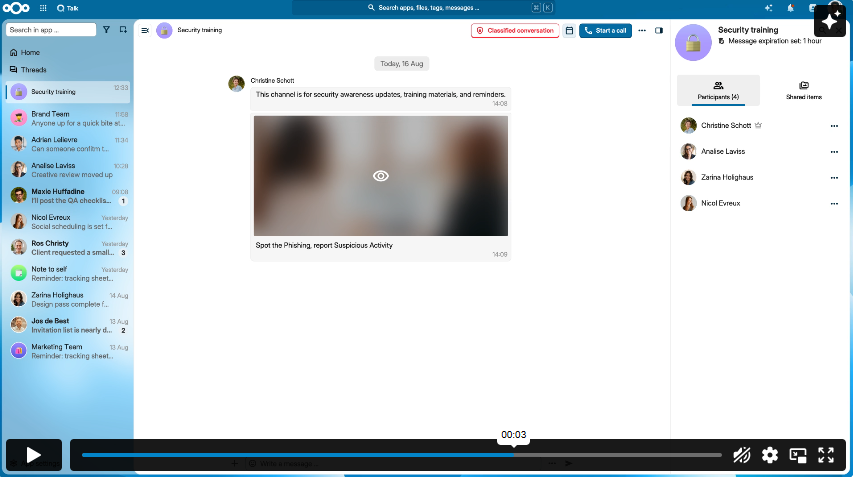Screen dimensions: 853x477
Task: Open the Jos de Best chat
Action: [68, 325]
